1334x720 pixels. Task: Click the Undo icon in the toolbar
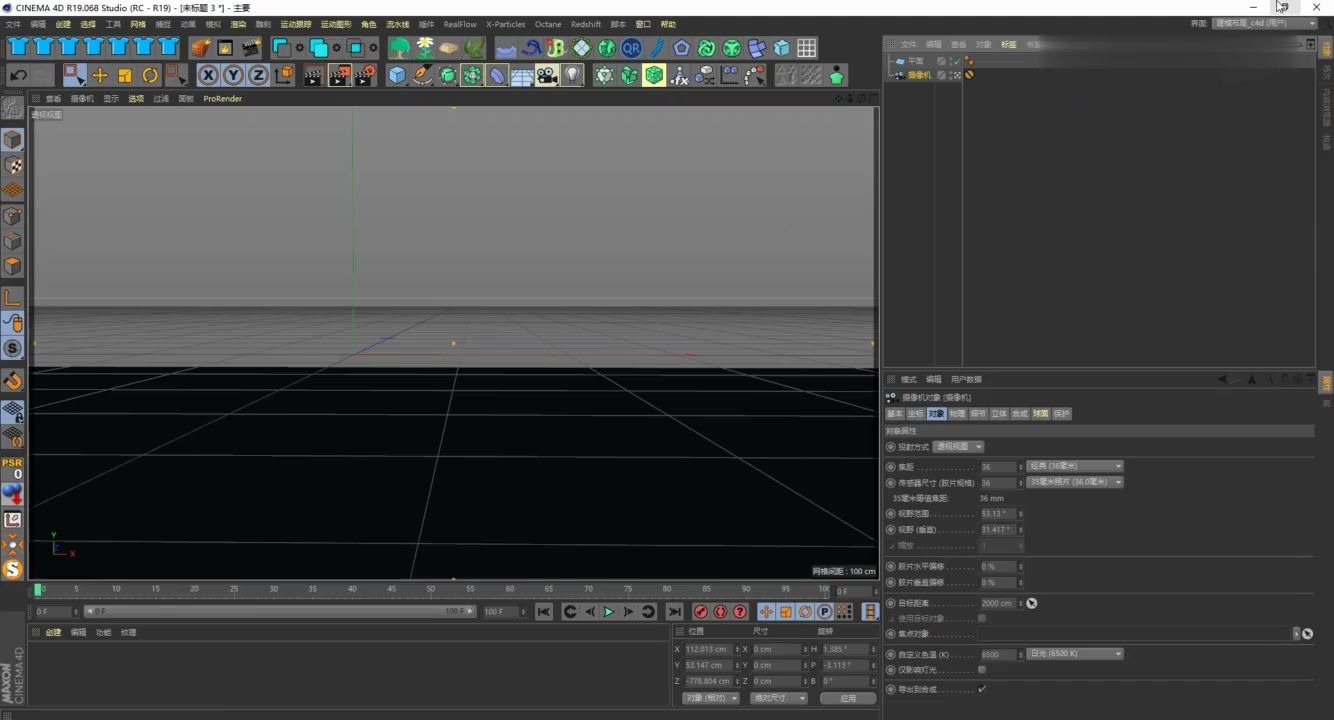(18, 75)
